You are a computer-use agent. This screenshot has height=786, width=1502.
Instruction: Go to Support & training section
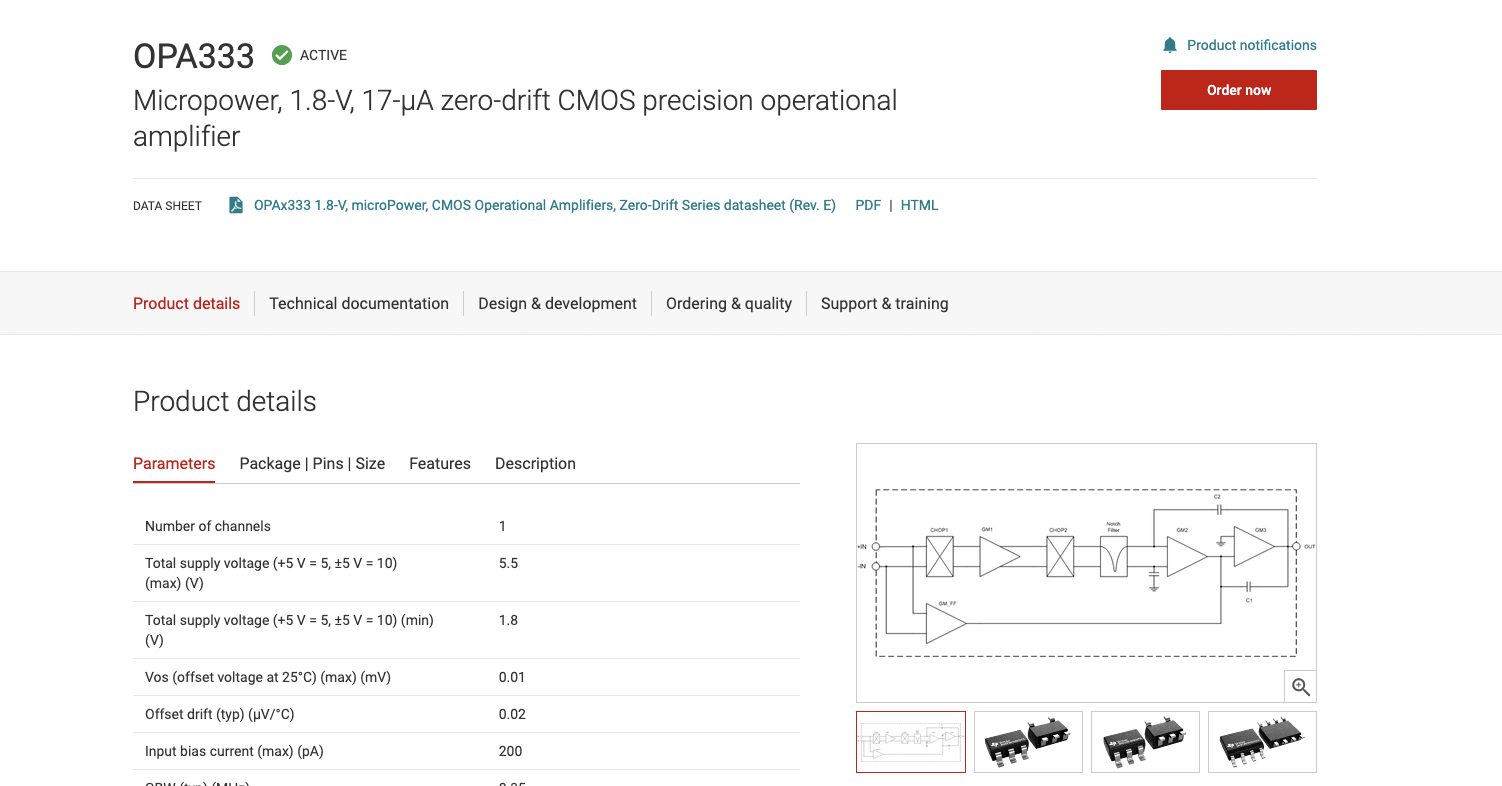coord(884,304)
